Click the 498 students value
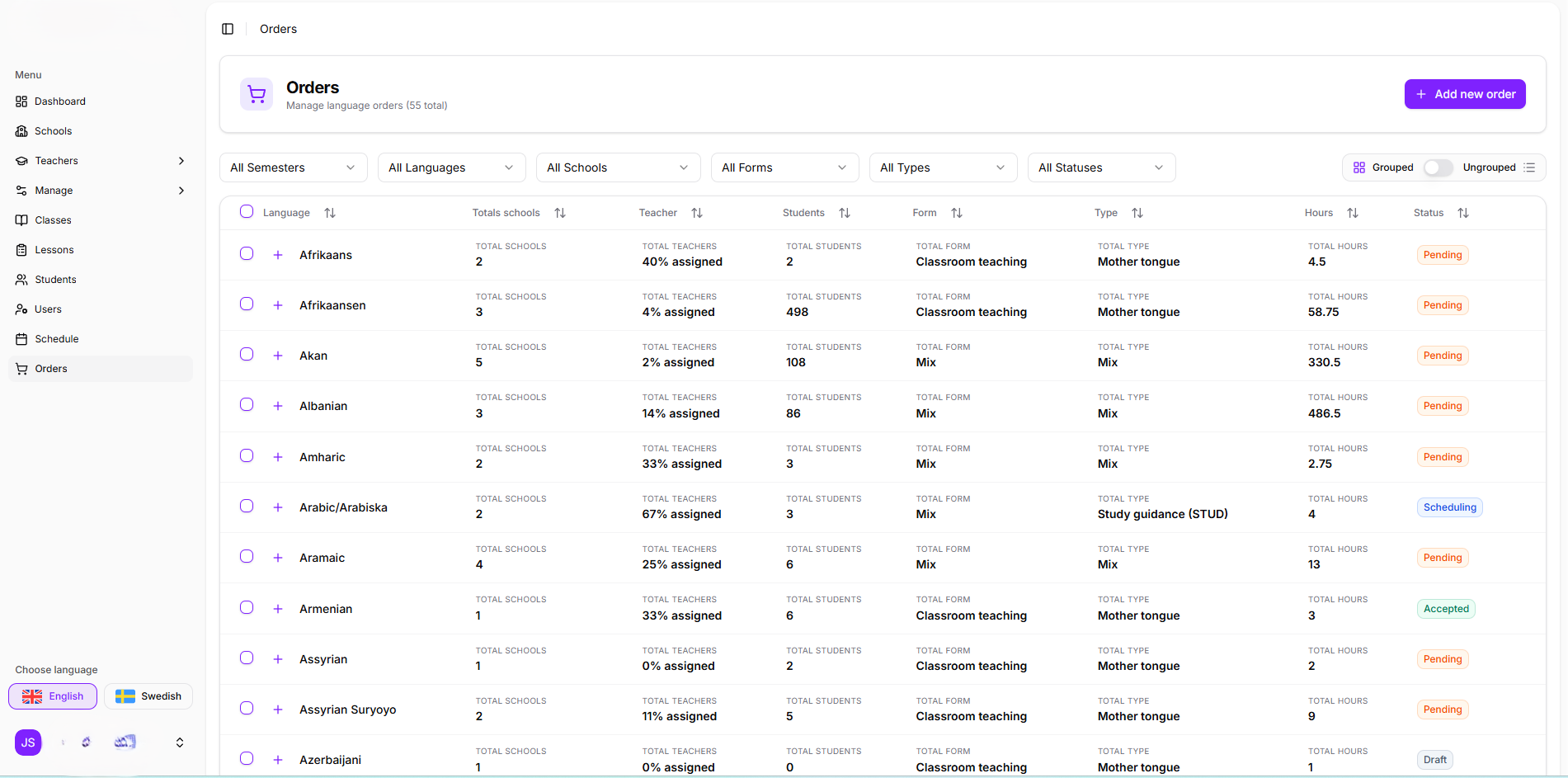1568x778 pixels. pyautogui.click(x=797, y=312)
